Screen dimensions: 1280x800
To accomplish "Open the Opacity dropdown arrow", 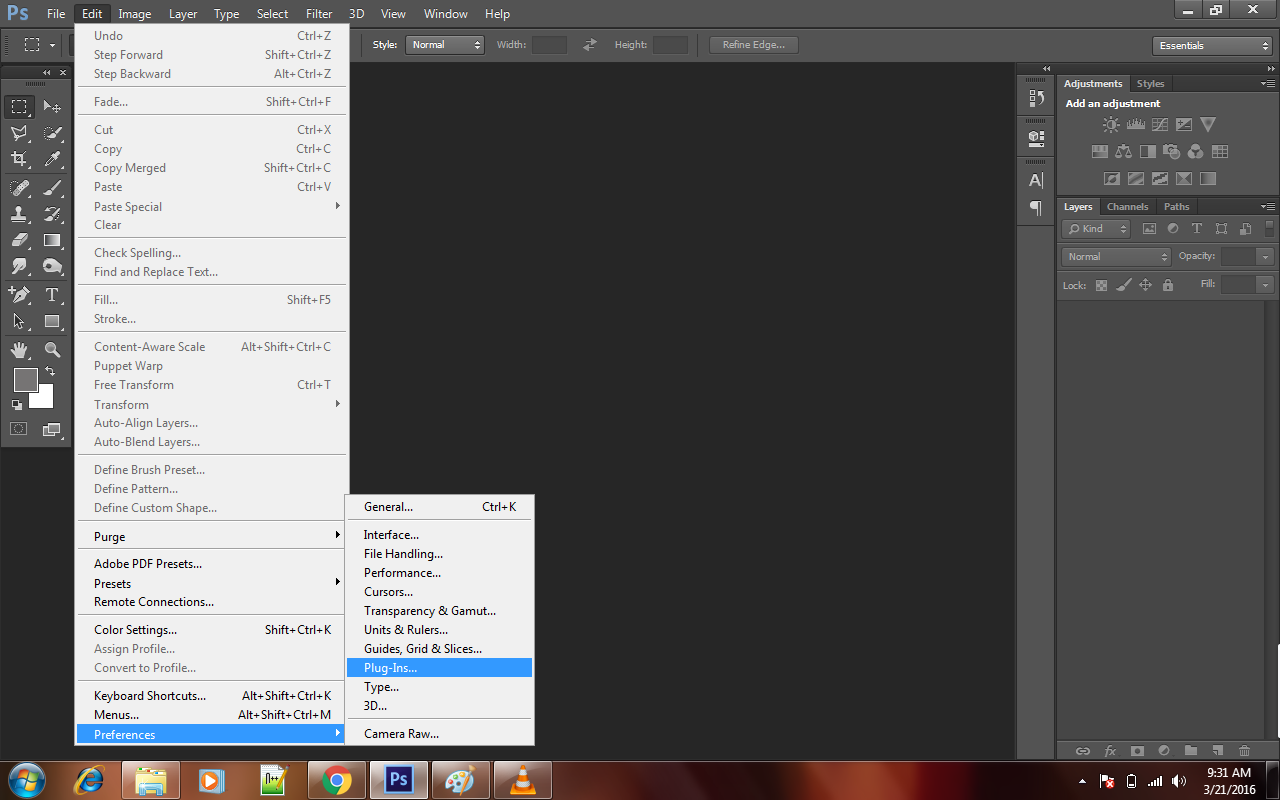I will [x=1266, y=257].
